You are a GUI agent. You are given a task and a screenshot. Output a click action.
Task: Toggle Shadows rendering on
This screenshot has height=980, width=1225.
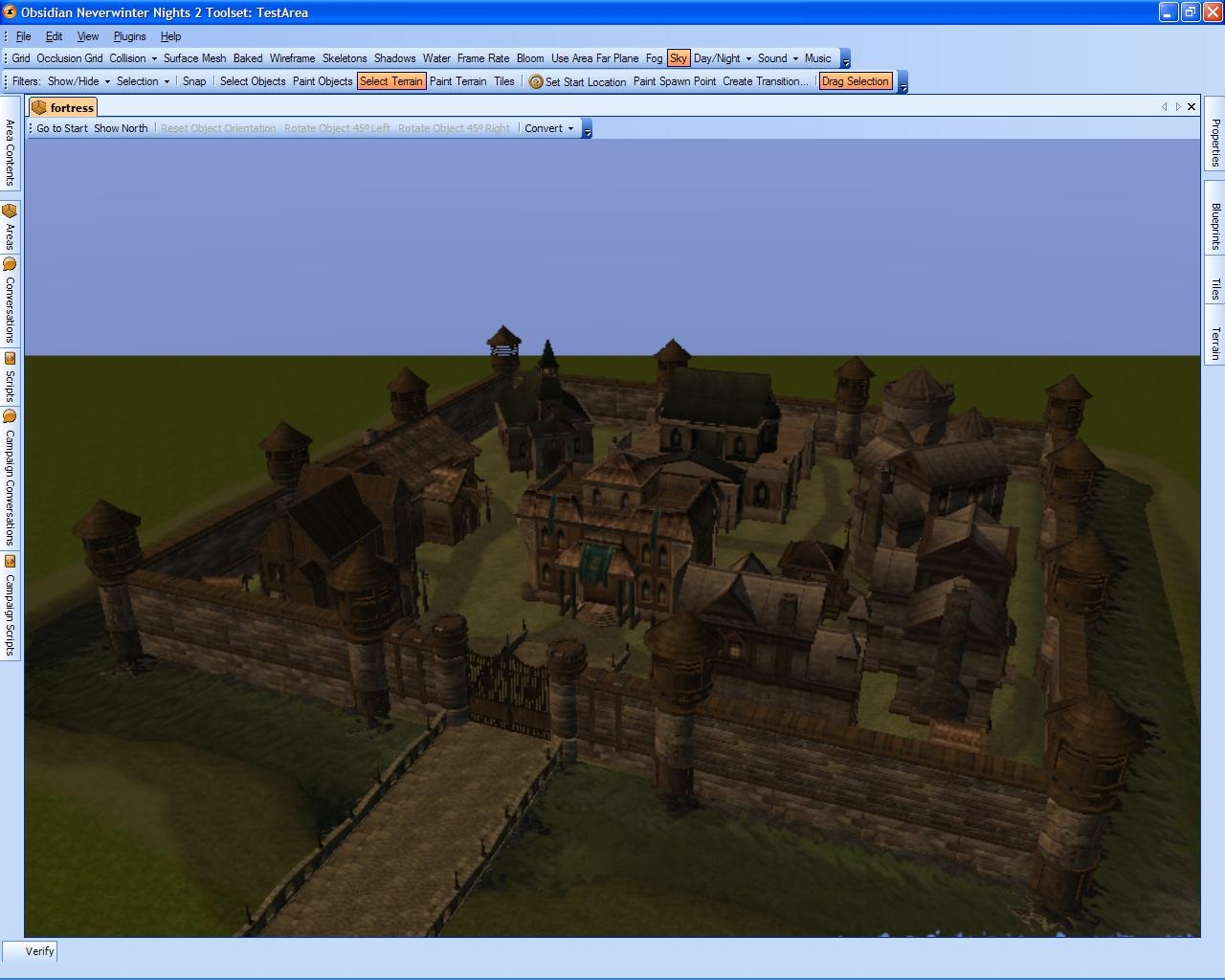394,58
